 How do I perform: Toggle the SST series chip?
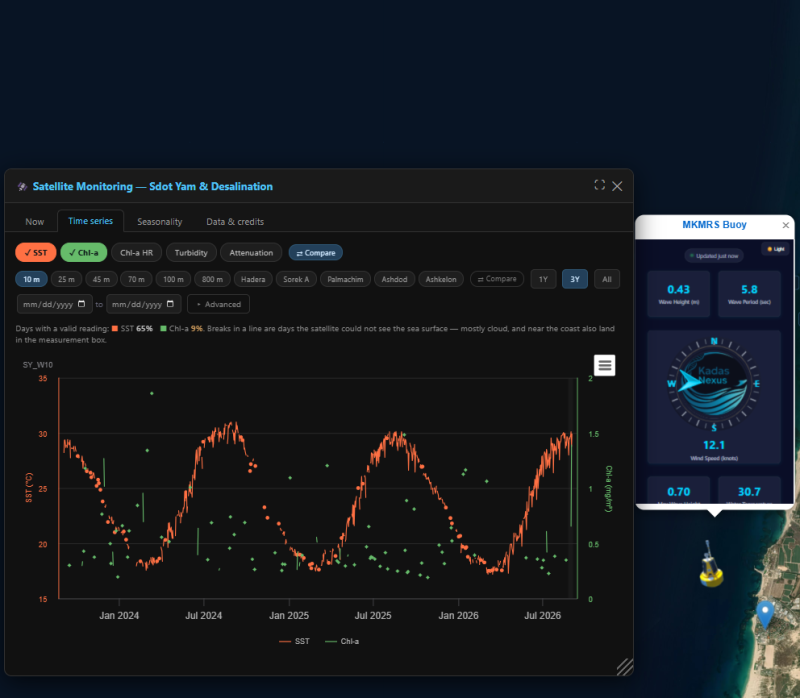tap(36, 253)
